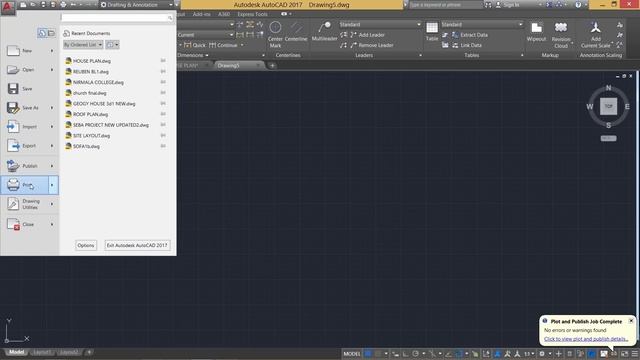Click Remove Leader tool
This screenshot has width=640, height=360.
coord(367,45)
